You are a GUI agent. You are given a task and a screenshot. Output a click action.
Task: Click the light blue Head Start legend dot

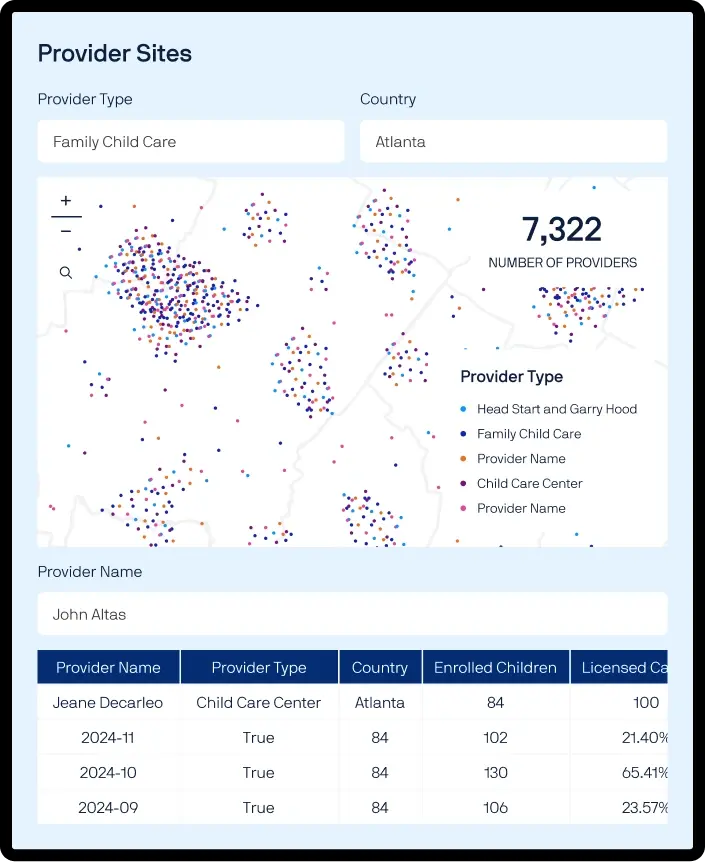click(463, 409)
